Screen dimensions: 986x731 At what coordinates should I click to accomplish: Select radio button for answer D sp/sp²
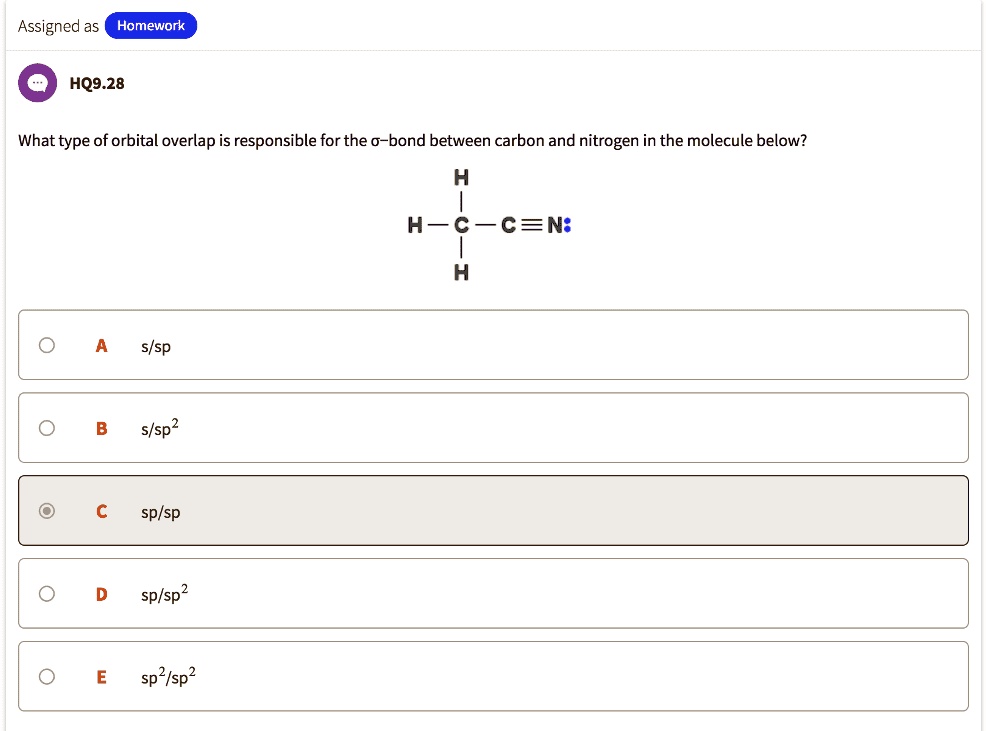(x=46, y=593)
